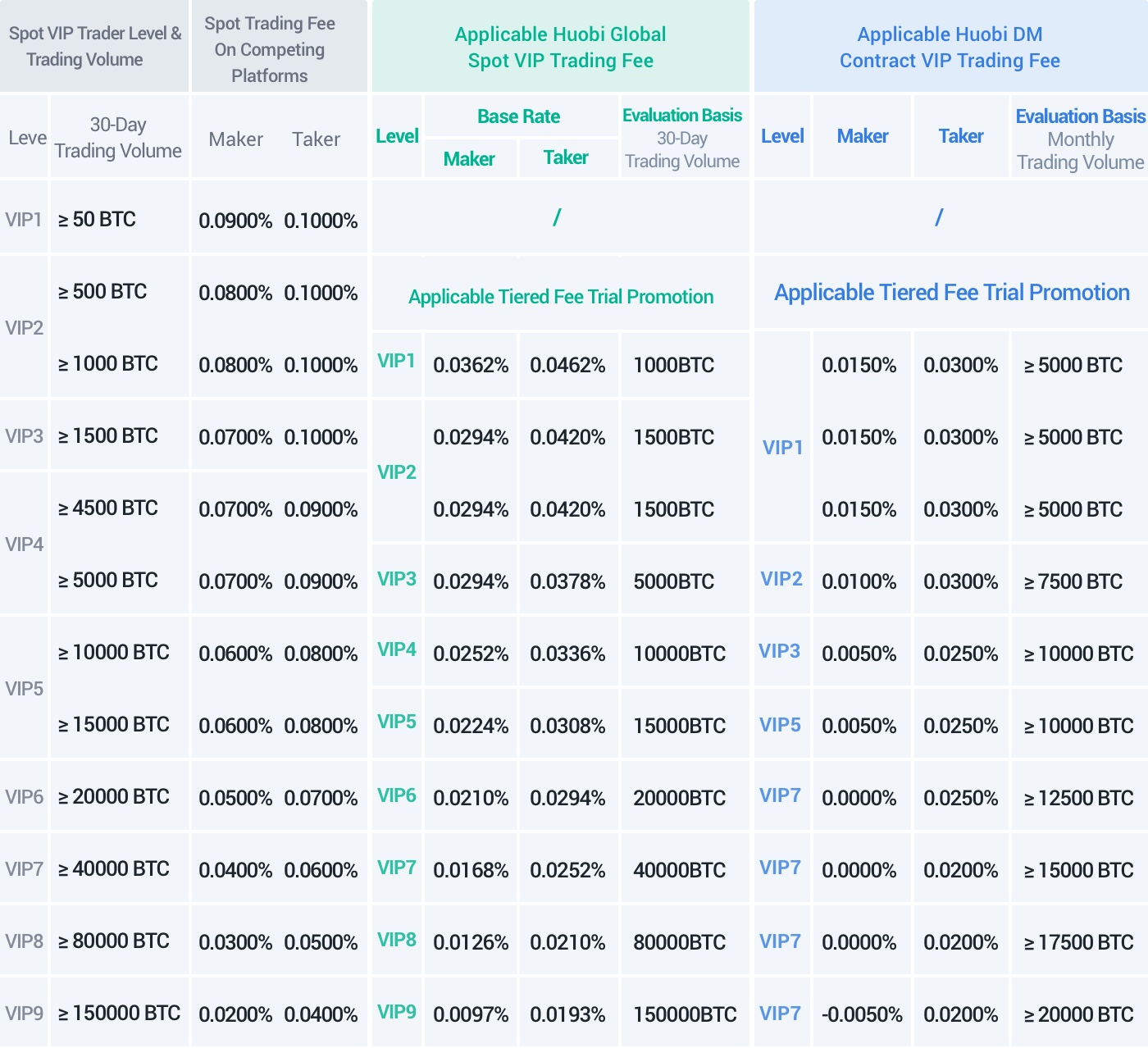This screenshot has width=1148, height=1048.
Task: Click the 150000BTC spot evaluation basis cell
Action: 685,1014
